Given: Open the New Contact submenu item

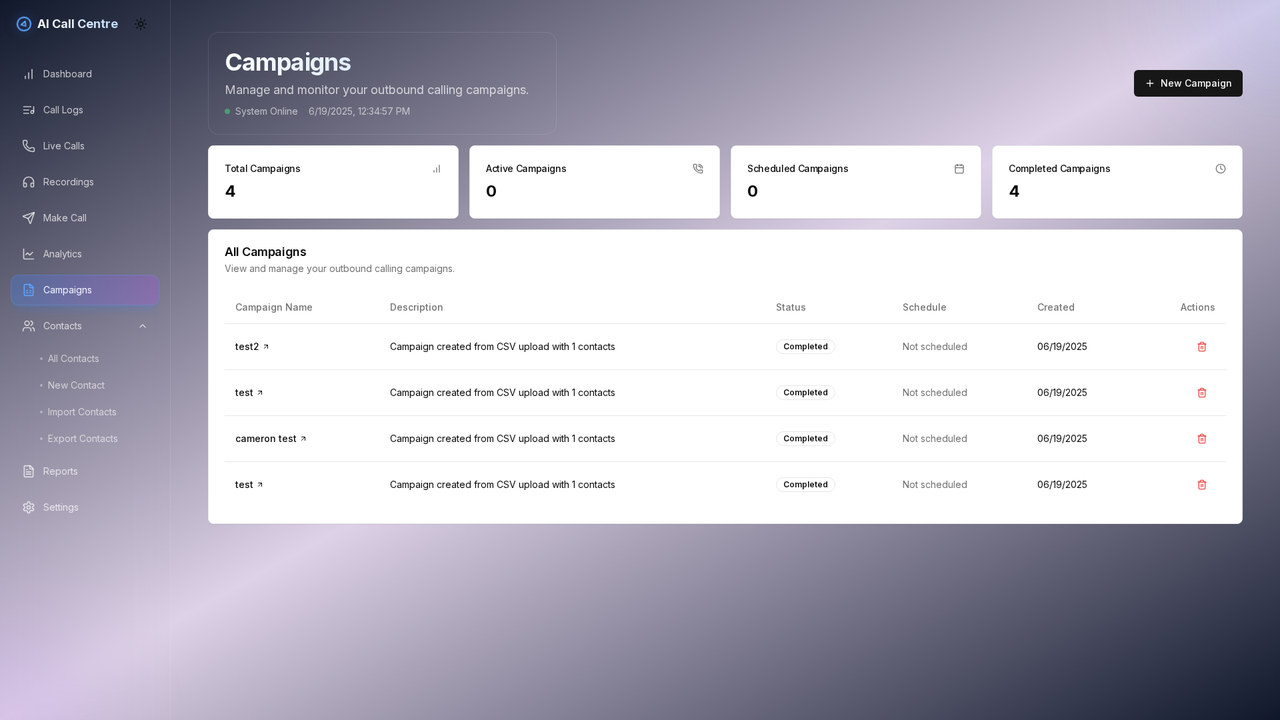Looking at the screenshot, I should tap(76, 386).
